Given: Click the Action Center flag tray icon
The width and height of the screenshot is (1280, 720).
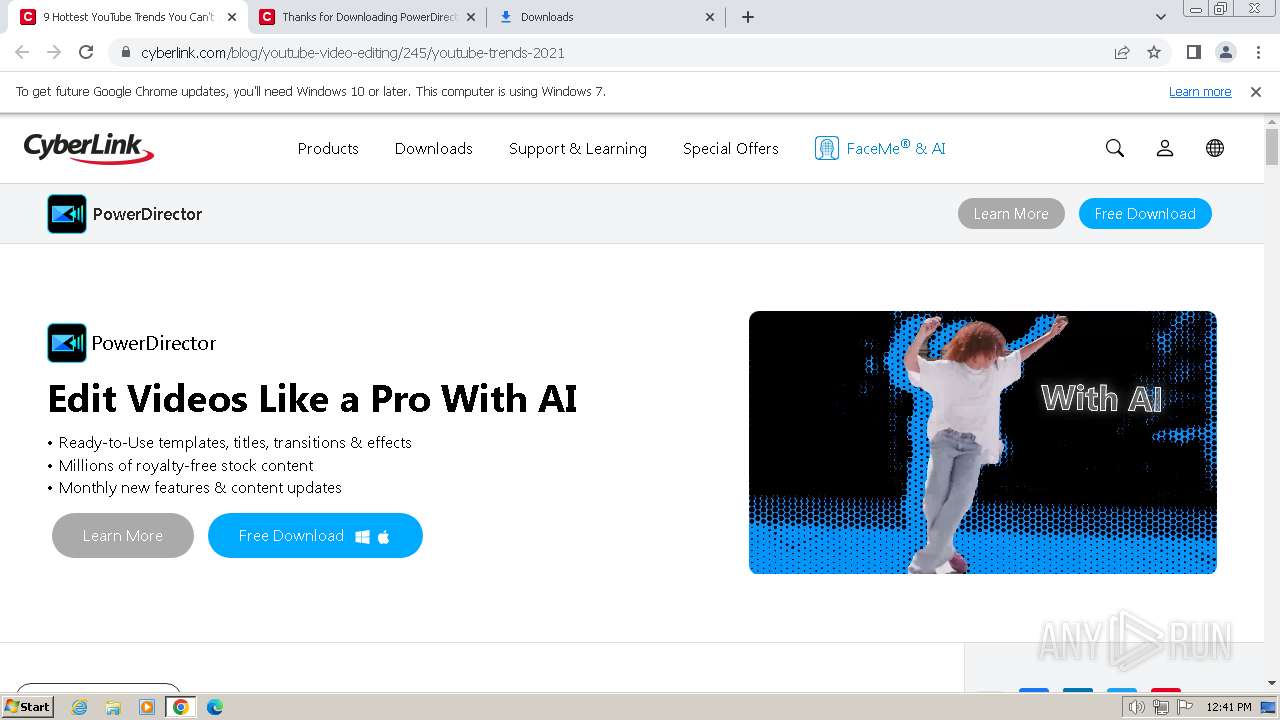Looking at the screenshot, I should 1185,707.
